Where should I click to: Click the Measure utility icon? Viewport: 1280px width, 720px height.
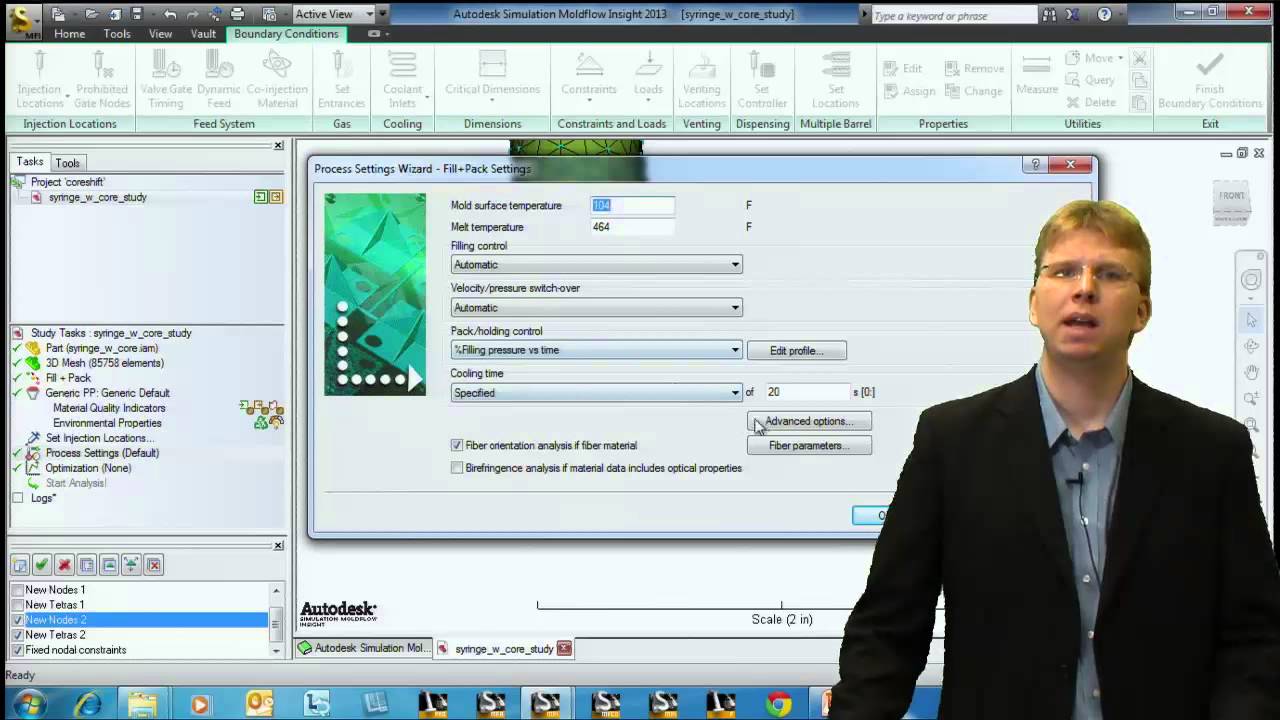click(1037, 66)
